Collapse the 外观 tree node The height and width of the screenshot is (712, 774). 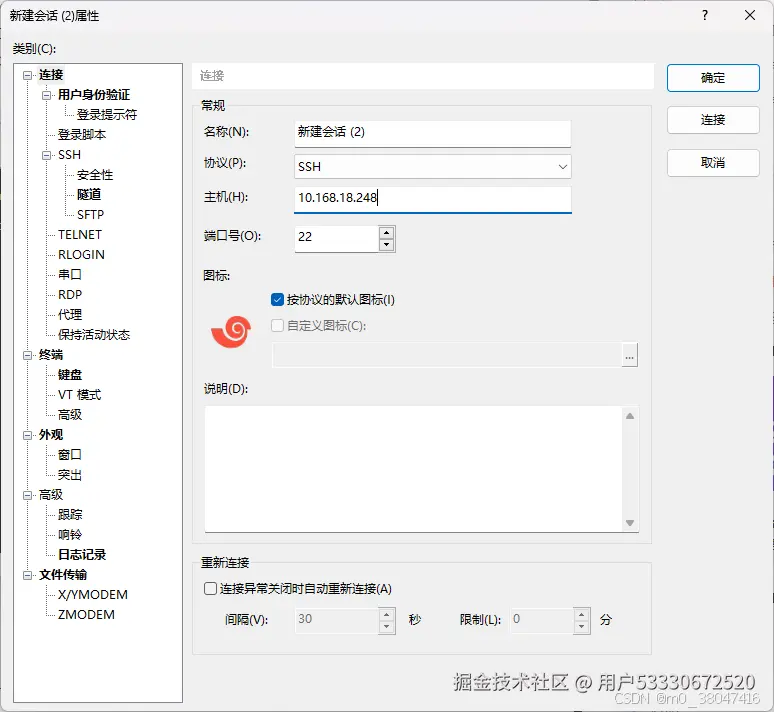click(28, 435)
